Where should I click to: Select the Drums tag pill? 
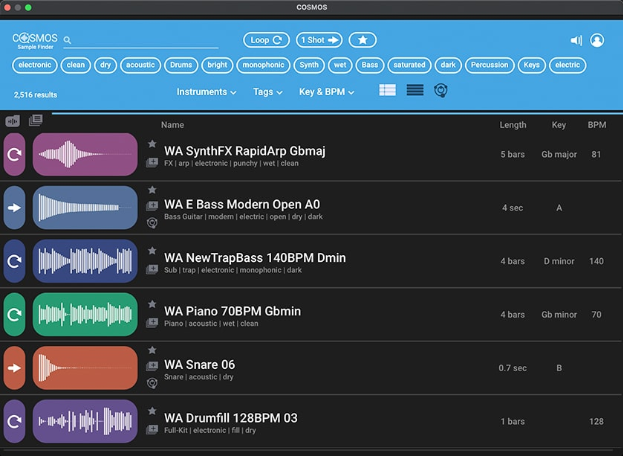coord(181,65)
